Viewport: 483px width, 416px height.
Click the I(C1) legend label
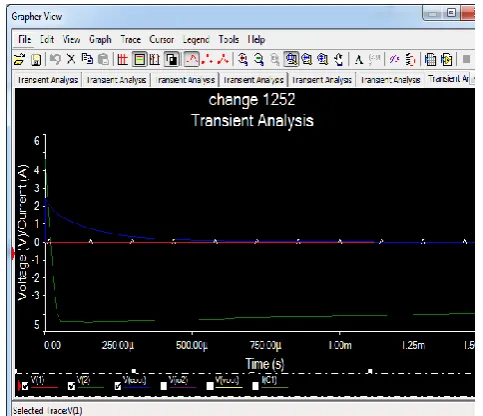pyautogui.click(x=269, y=380)
